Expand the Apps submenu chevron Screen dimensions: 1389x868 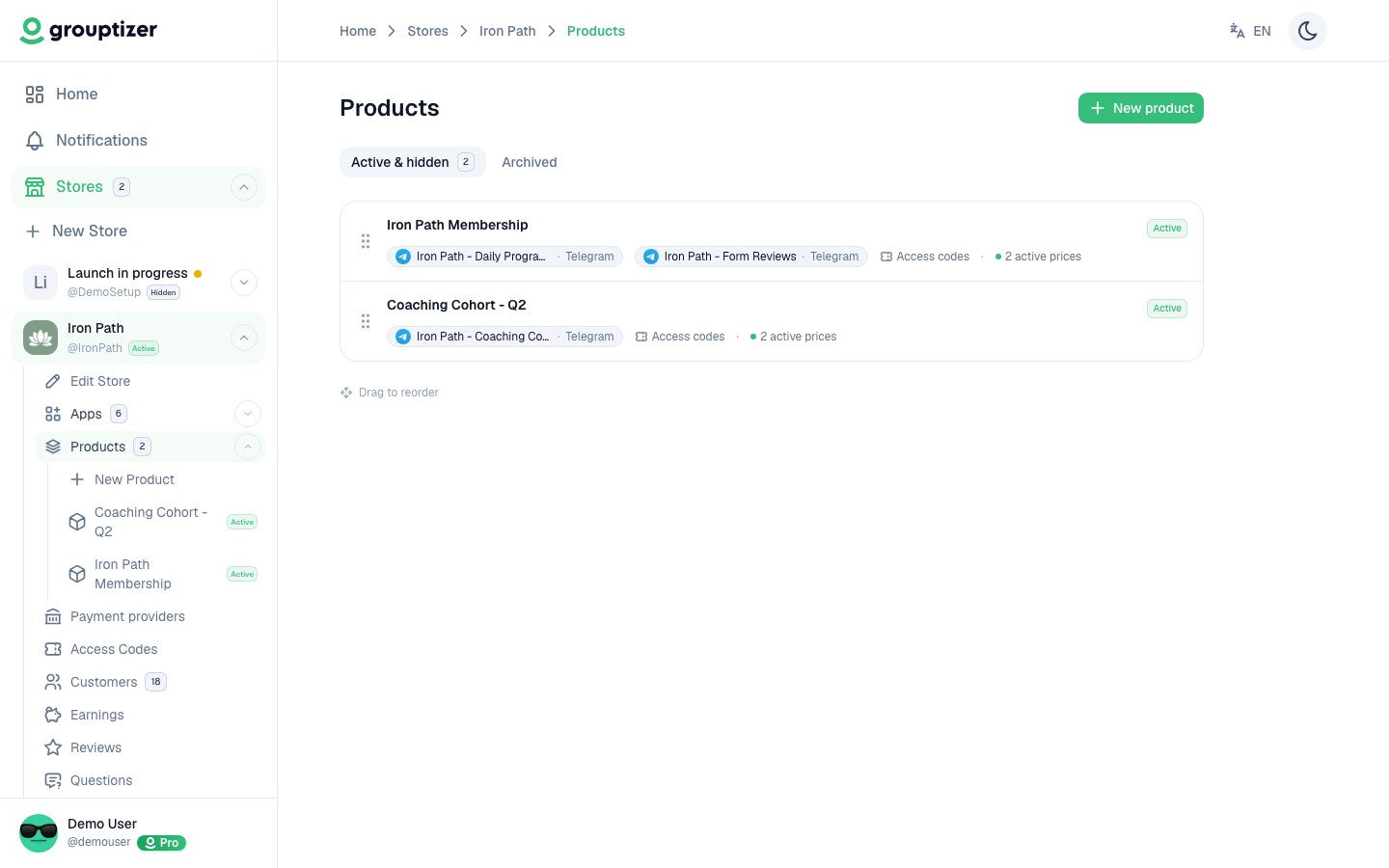(x=248, y=414)
